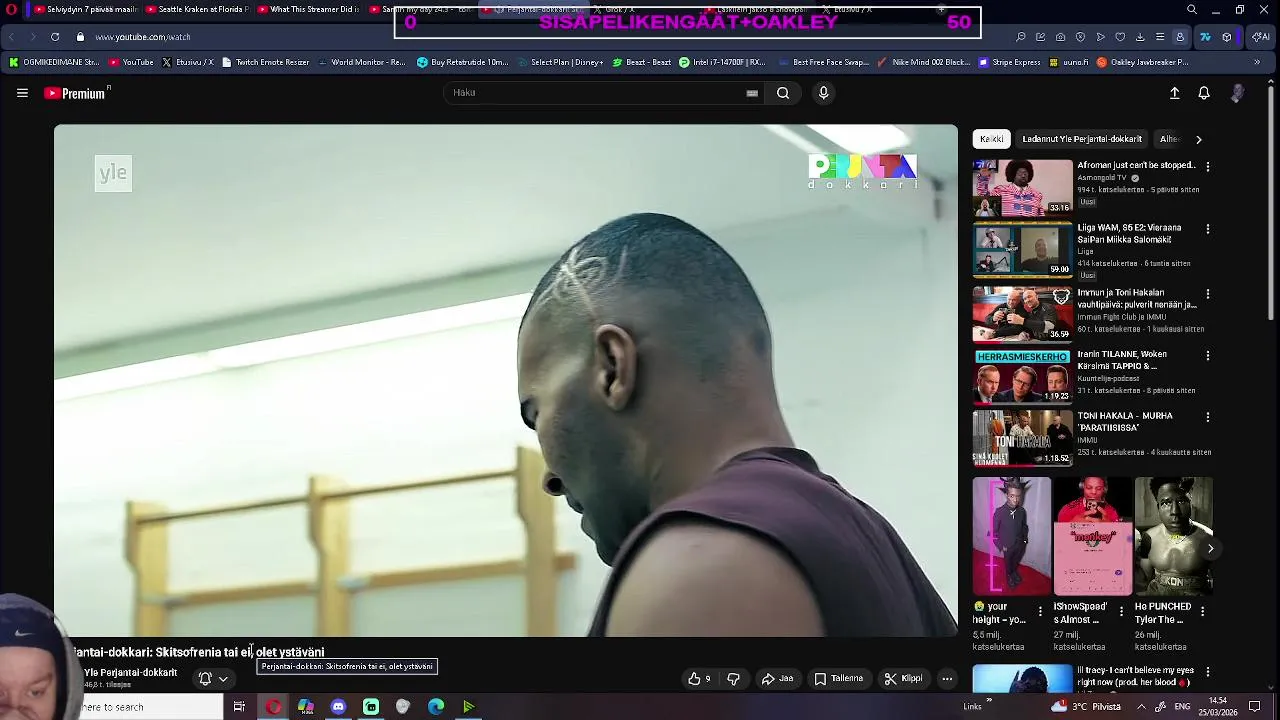The height and width of the screenshot is (720, 1280).
Task: Open Opera tab search magnifier in title bar
Action: (1192, 10)
